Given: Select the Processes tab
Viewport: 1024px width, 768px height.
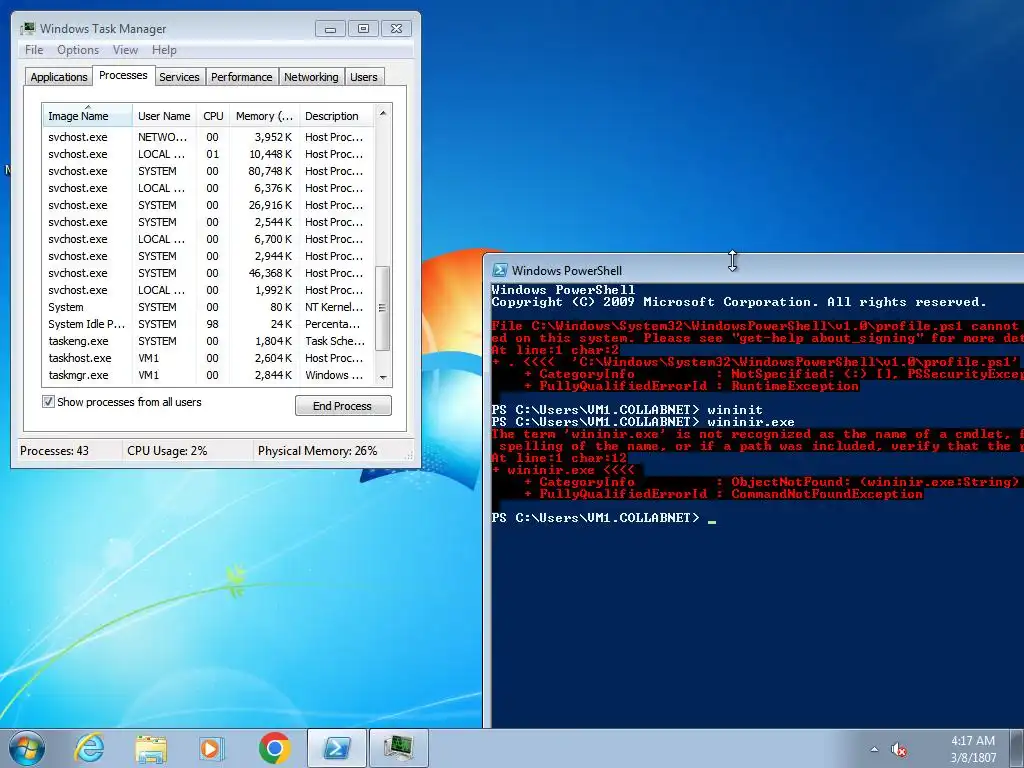Looking at the screenshot, I should coord(123,76).
